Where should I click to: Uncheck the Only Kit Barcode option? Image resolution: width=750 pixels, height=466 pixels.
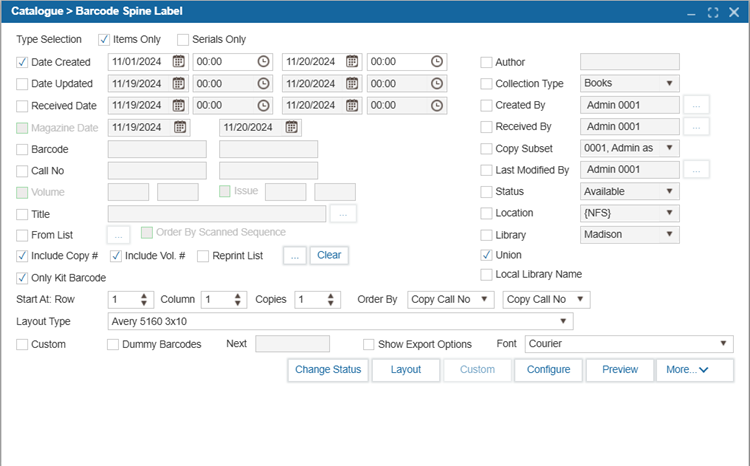point(23,278)
